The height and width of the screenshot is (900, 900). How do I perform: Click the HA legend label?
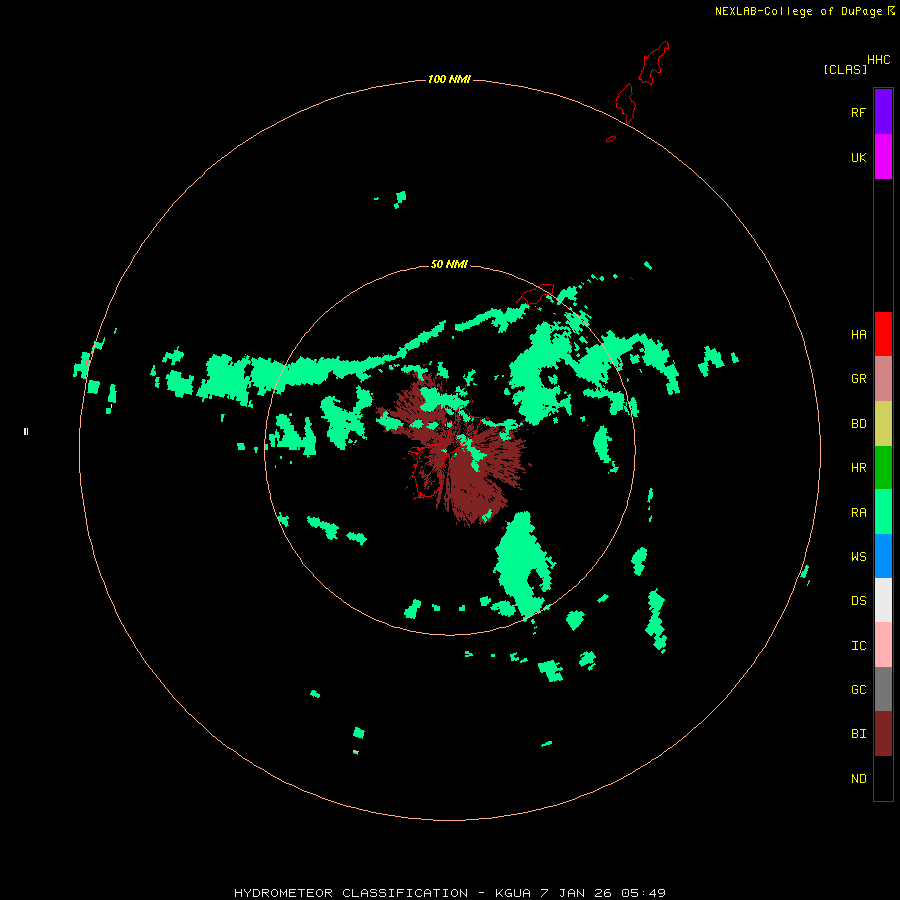coord(858,335)
